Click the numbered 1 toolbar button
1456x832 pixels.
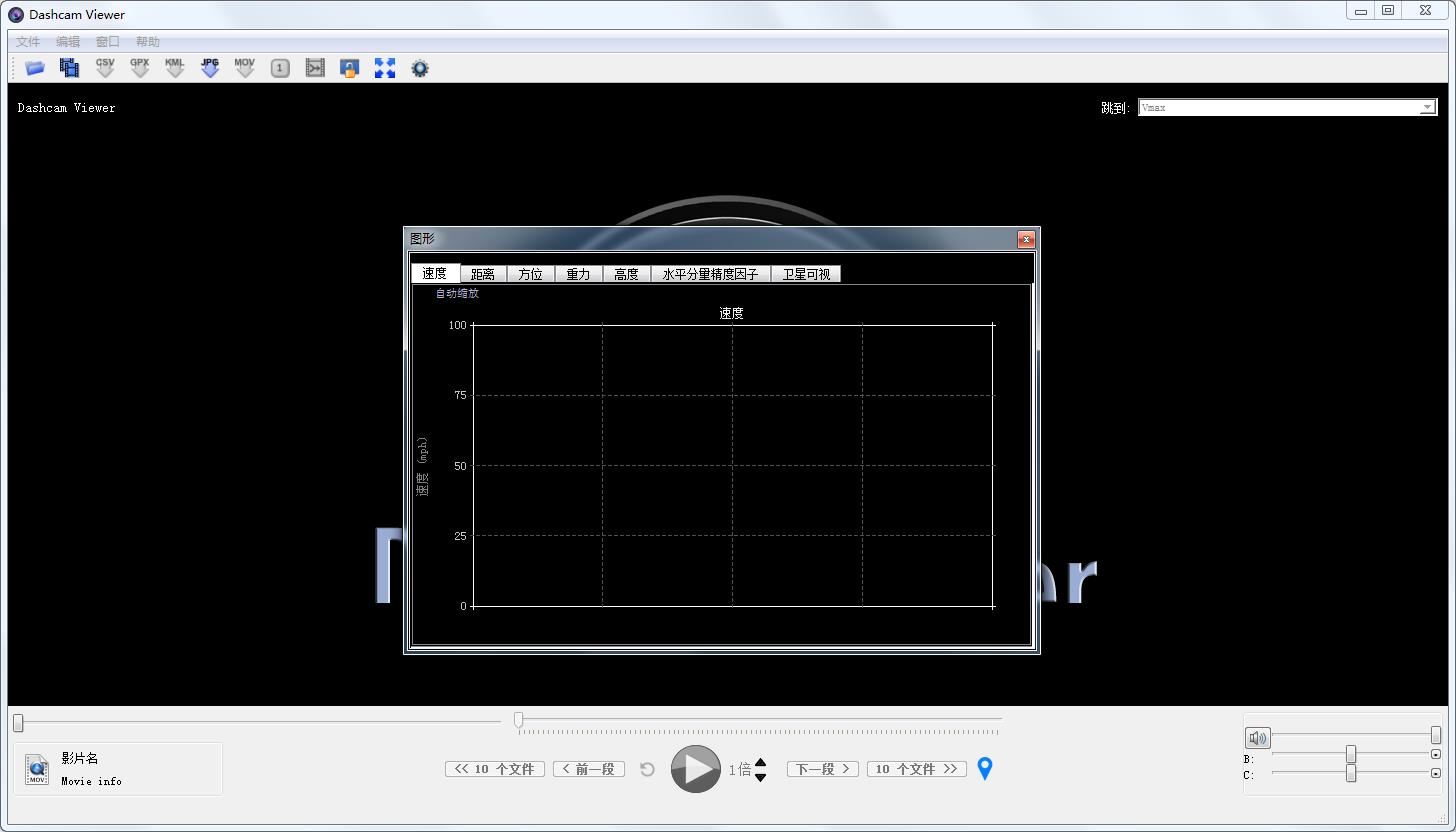coord(281,68)
